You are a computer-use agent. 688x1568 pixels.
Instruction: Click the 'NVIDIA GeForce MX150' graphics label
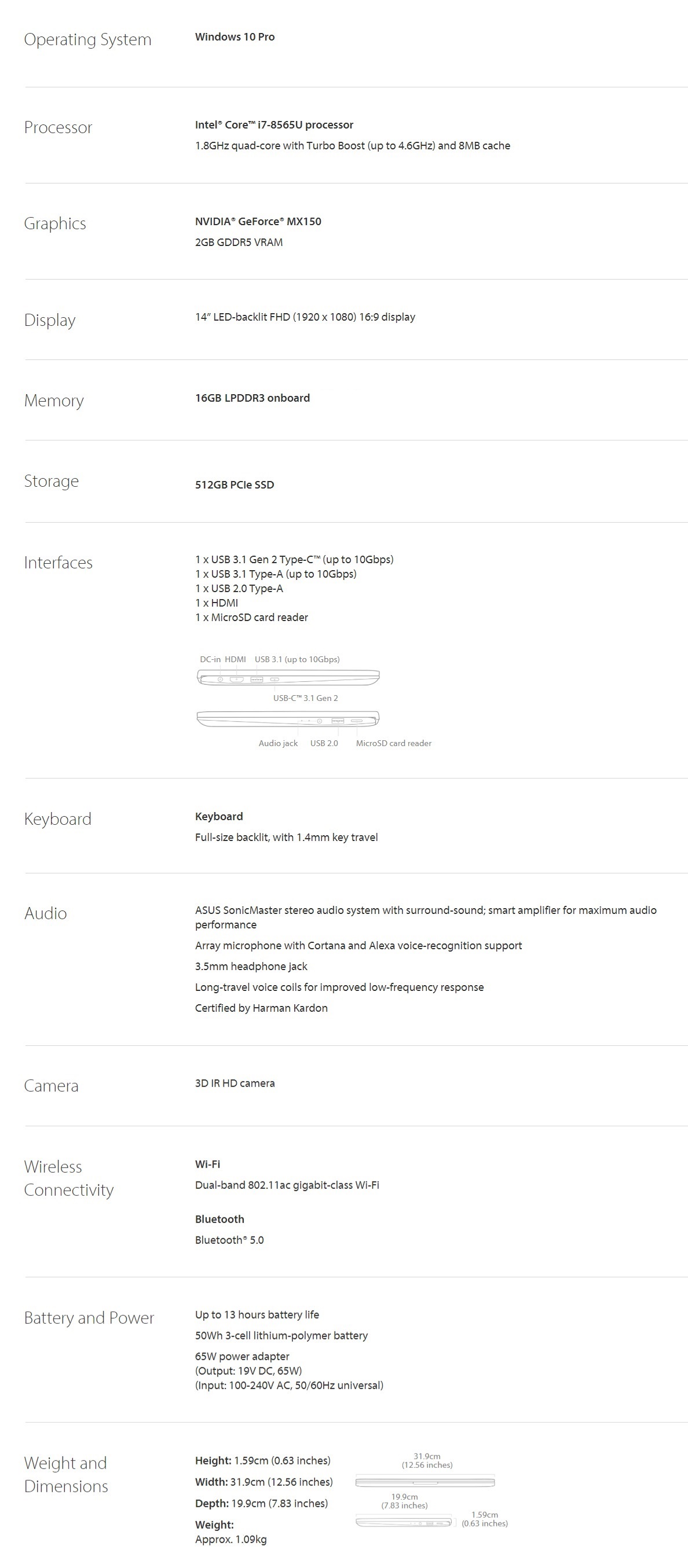click(258, 222)
